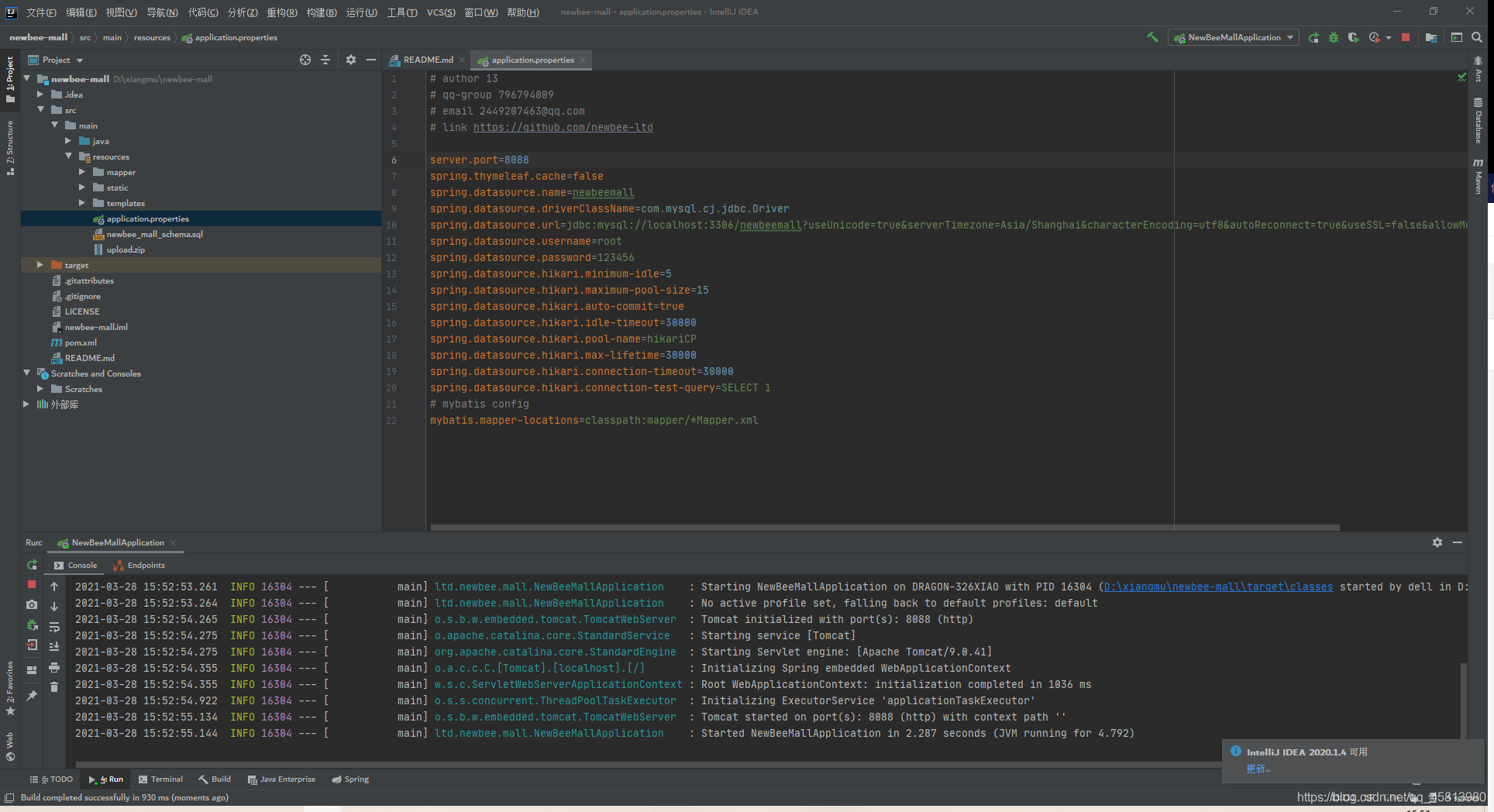Viewport: 1494px width, 812px height.
Task: Switch to the Console tab
Action: 75,565
